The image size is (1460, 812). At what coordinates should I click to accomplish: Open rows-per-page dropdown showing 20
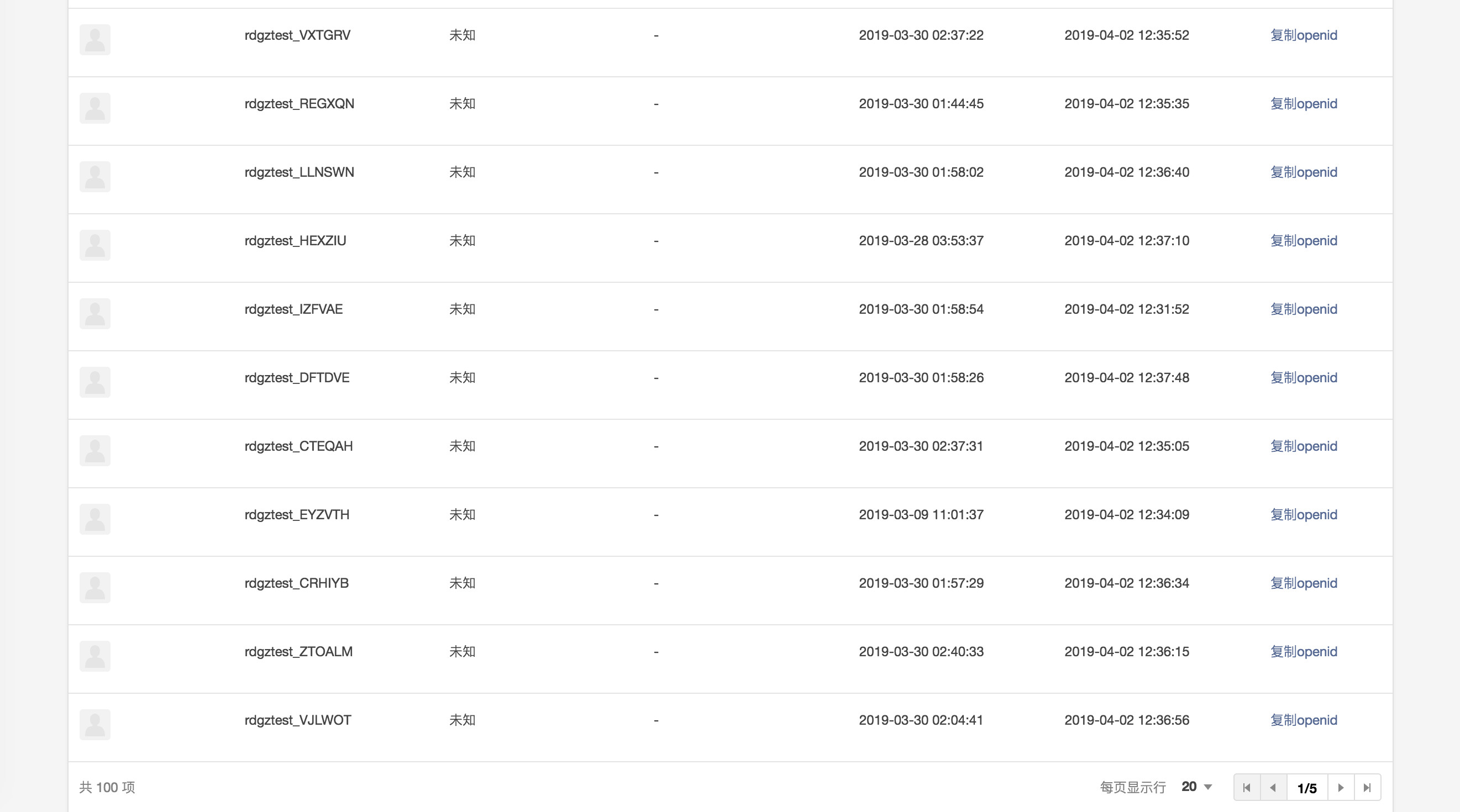pos(1196,787)
